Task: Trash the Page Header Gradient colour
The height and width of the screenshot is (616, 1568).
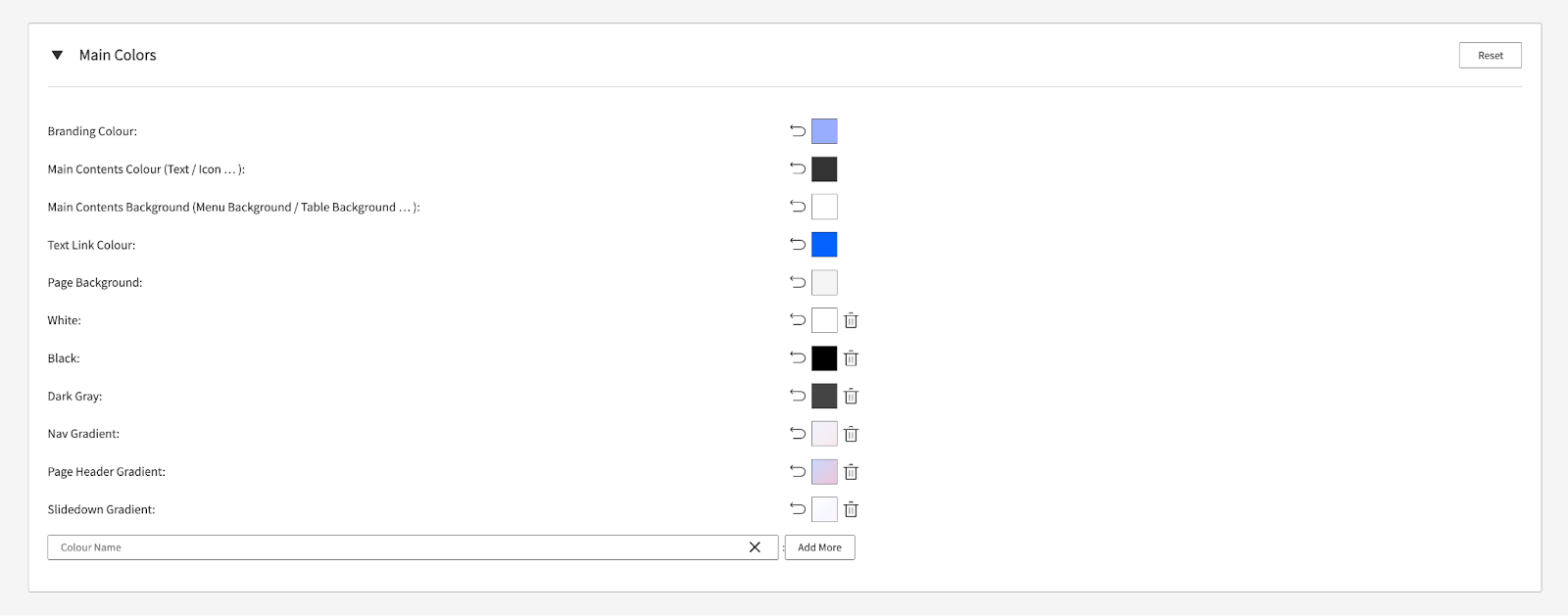Action: pyautogui.click(x=851, y=472)
